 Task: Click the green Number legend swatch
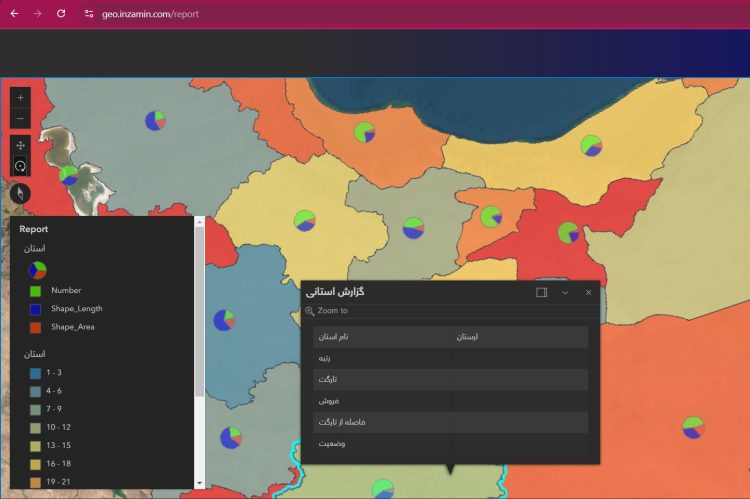point(35,291)
